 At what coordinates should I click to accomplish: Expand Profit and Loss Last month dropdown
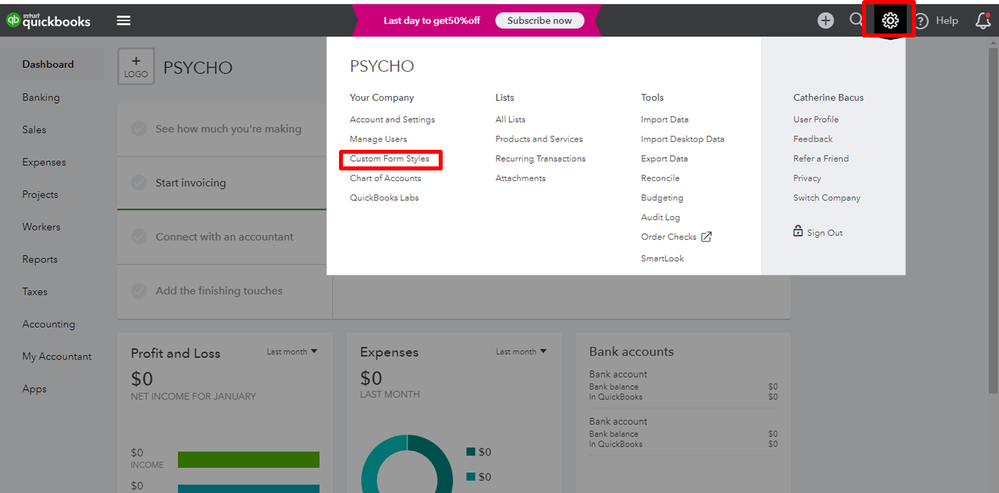[x=292, y=352]
